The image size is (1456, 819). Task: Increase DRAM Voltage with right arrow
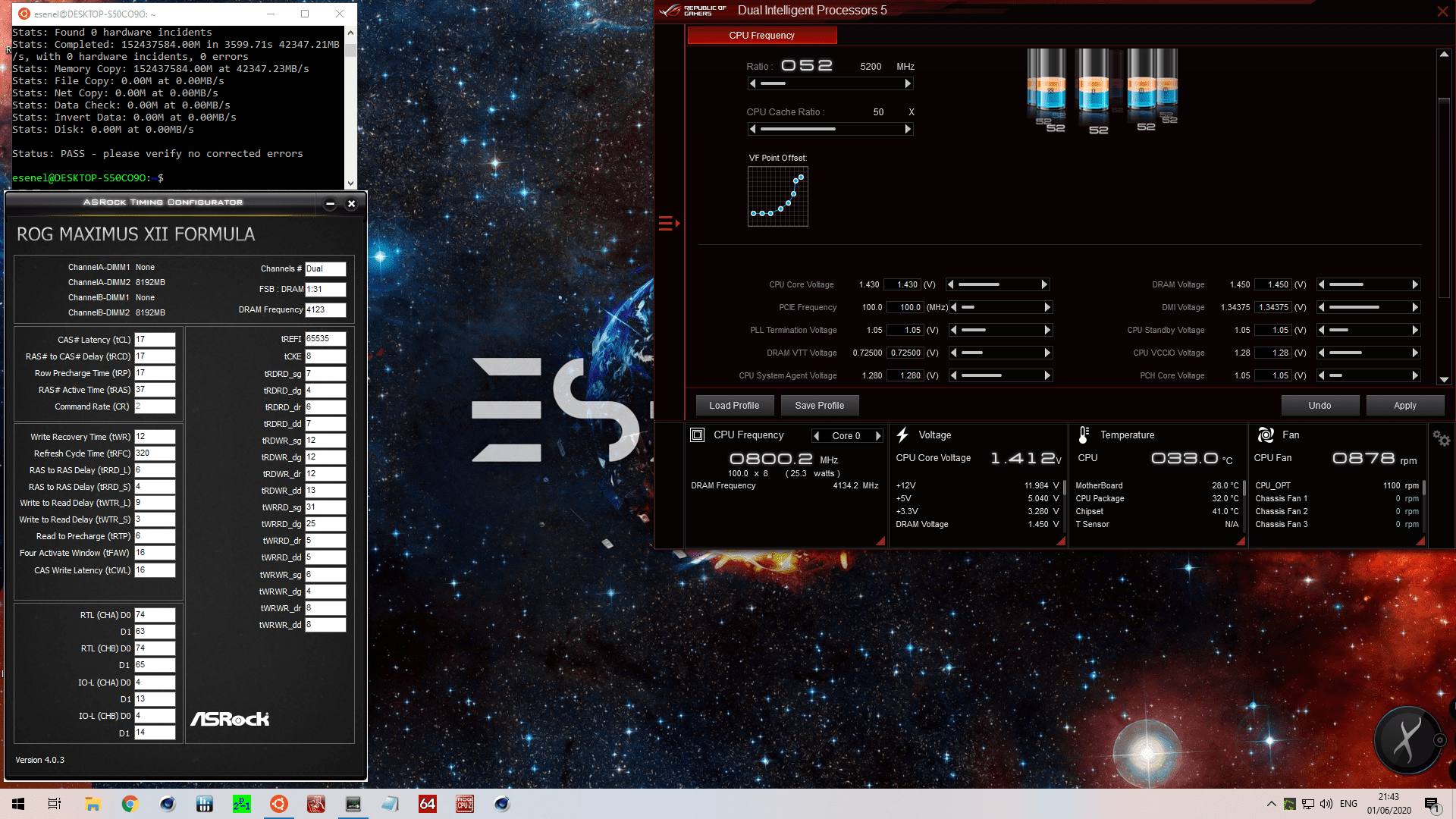click(x=1415, y=284)
